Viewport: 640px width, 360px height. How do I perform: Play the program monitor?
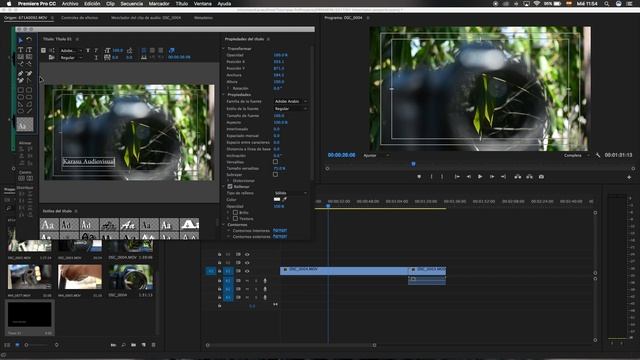[480, 177]
